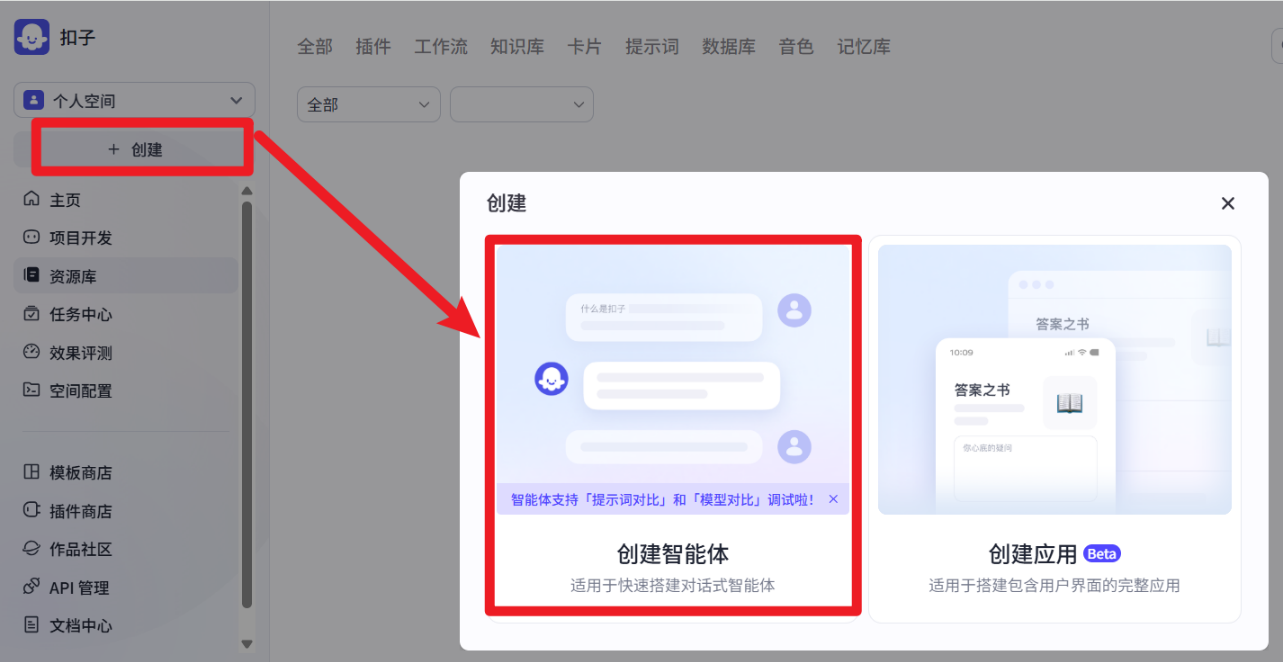Dismiss the 提示词对比 debug banner
The image size is (1283, 662).
tap(834, 499)
